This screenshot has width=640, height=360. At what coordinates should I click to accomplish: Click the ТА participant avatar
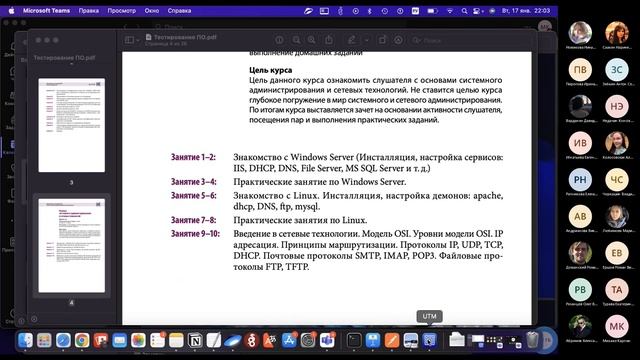tap(617, 290)
